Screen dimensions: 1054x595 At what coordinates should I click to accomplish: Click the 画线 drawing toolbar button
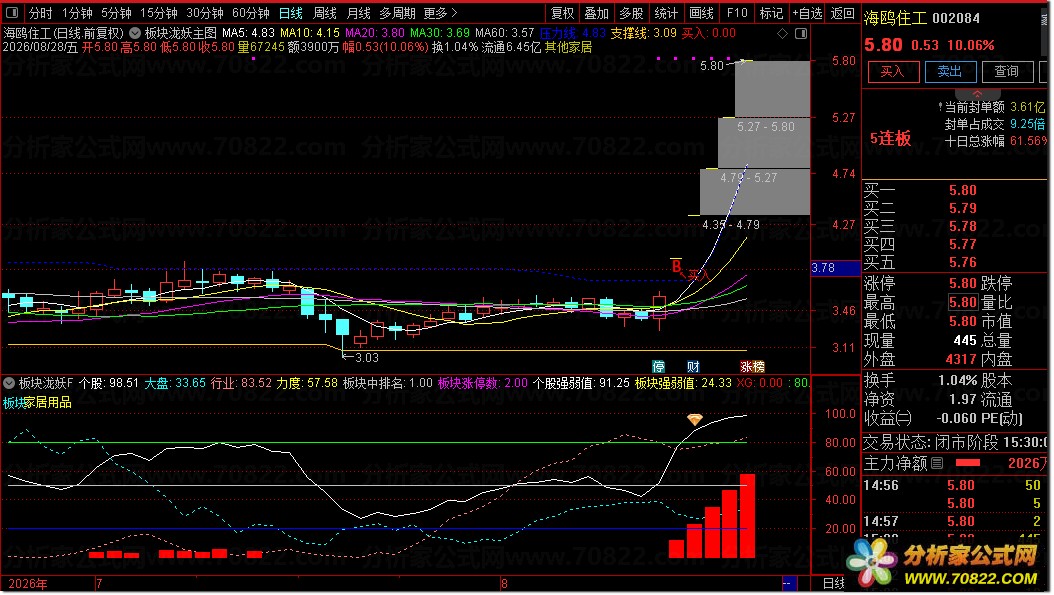pyautogui.click(x=701, y=13)
